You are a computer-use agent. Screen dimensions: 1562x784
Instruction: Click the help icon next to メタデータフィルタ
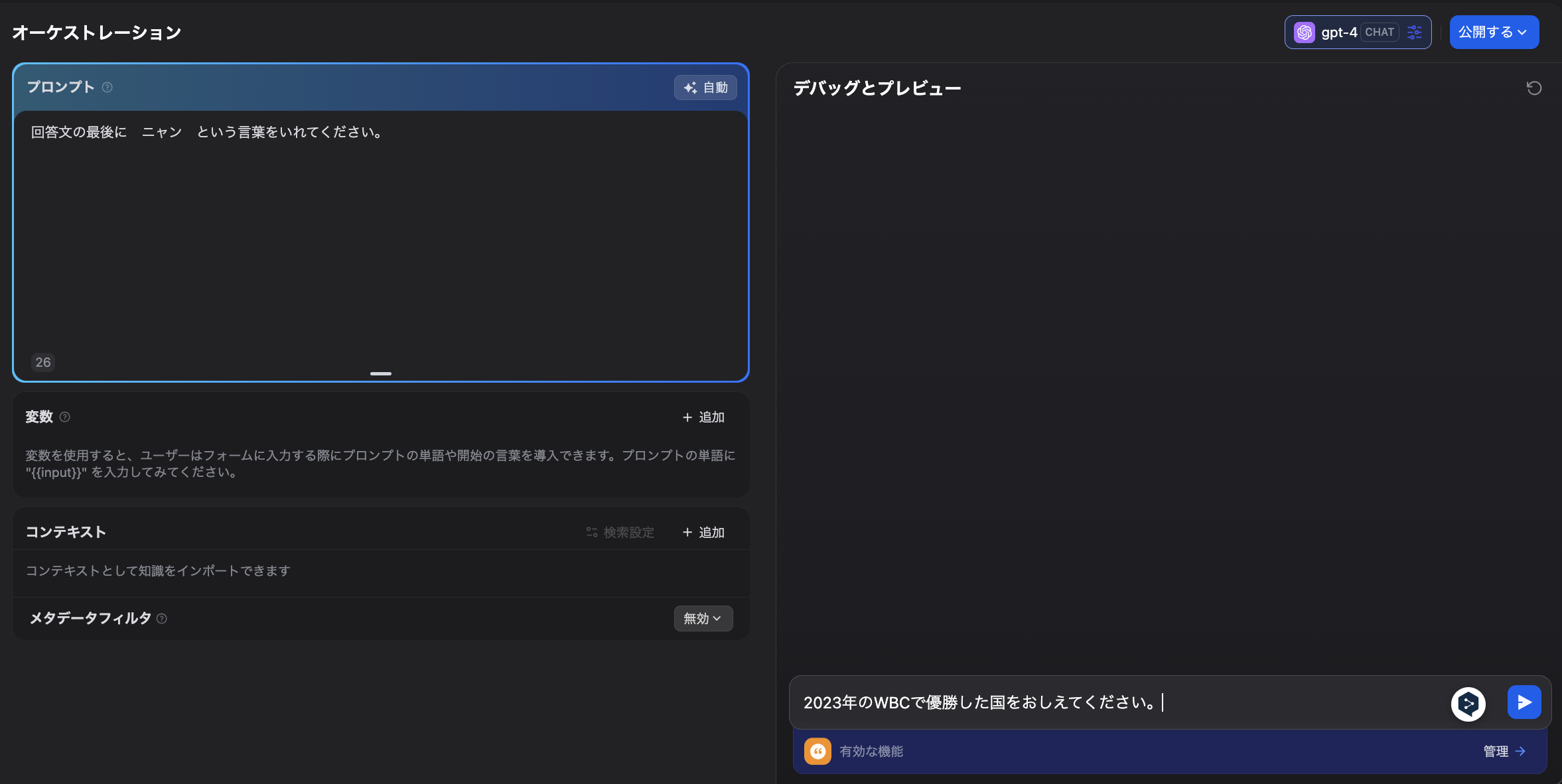(x=161, y=618)
